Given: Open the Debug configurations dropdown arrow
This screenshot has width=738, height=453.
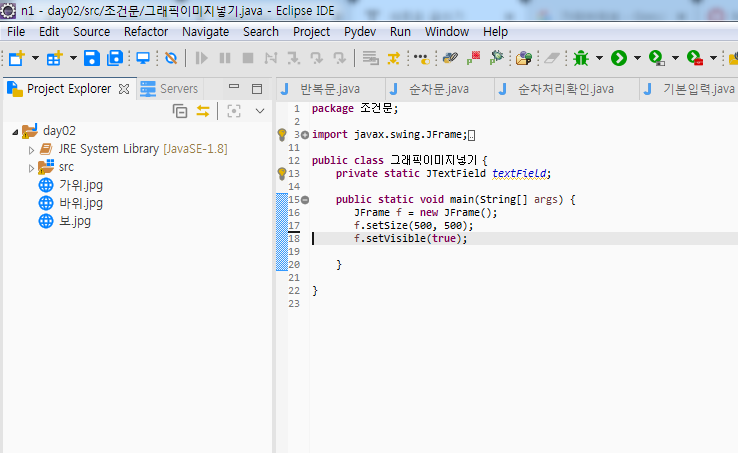Looking at the screenshot, I should [599, 58].
